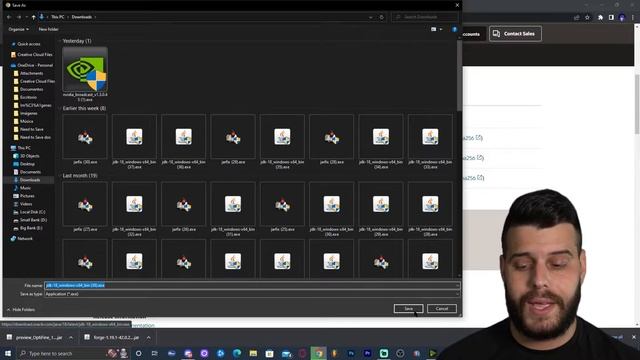This screenshot has width=640, height=360.
Task: Select the nvidia_broadcast installer thumbnail
Action: tap(85, 69)
